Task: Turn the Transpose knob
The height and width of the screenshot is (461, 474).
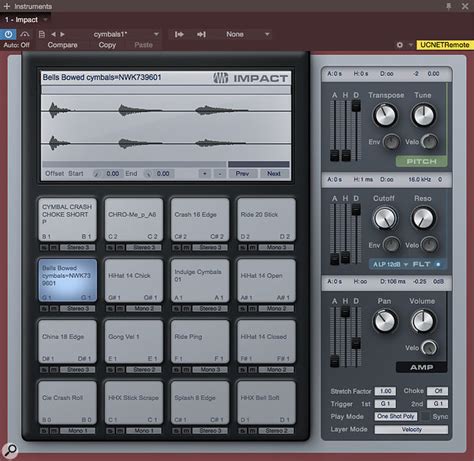Action: pos(385,115)
